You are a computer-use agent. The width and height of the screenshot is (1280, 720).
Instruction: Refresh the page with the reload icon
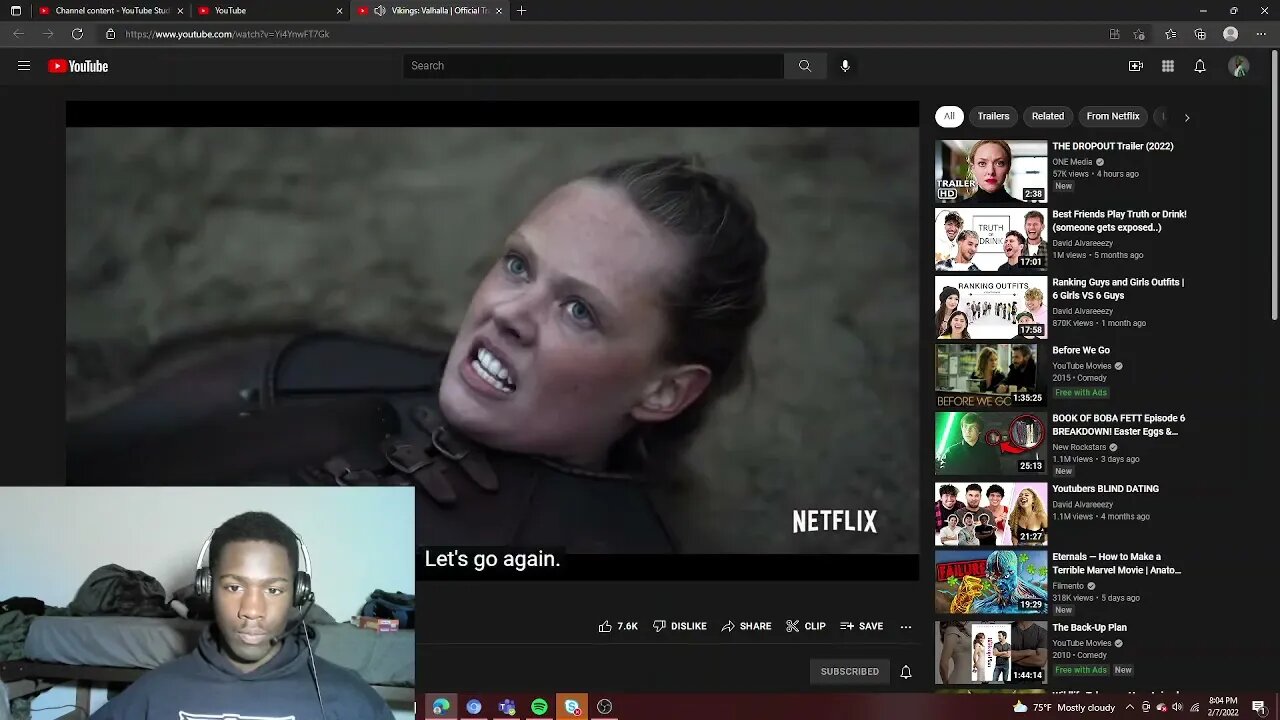[x=77, y=34]
